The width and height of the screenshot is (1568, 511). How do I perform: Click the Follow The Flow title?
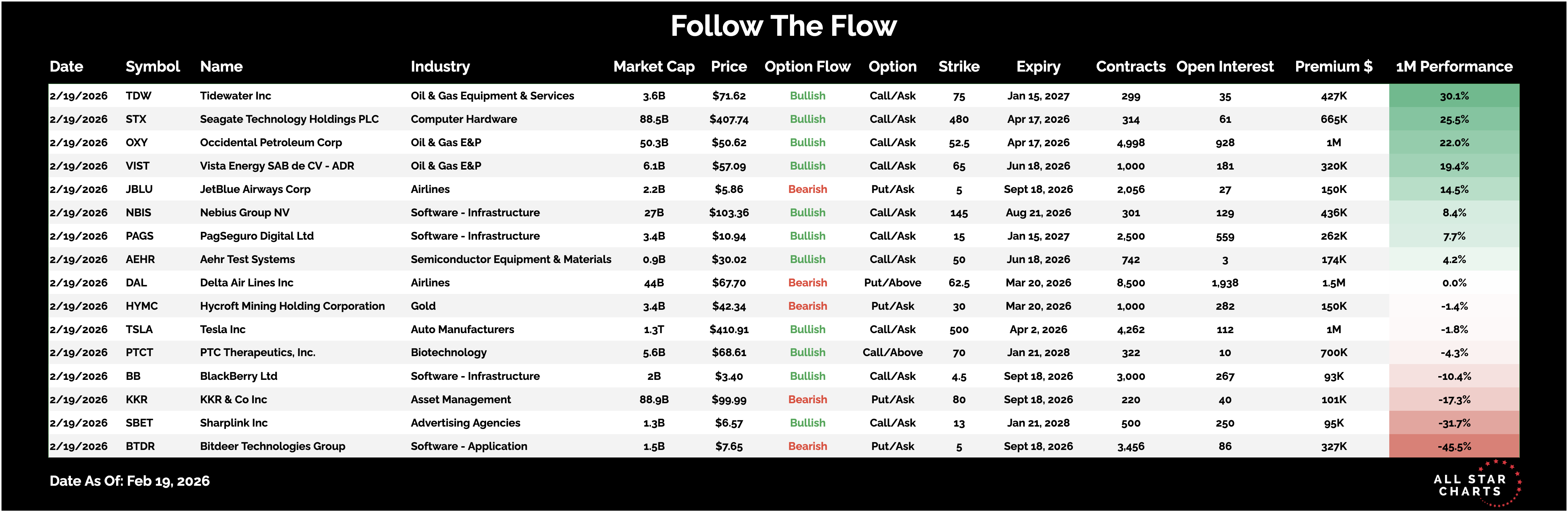tap(783, 26)
